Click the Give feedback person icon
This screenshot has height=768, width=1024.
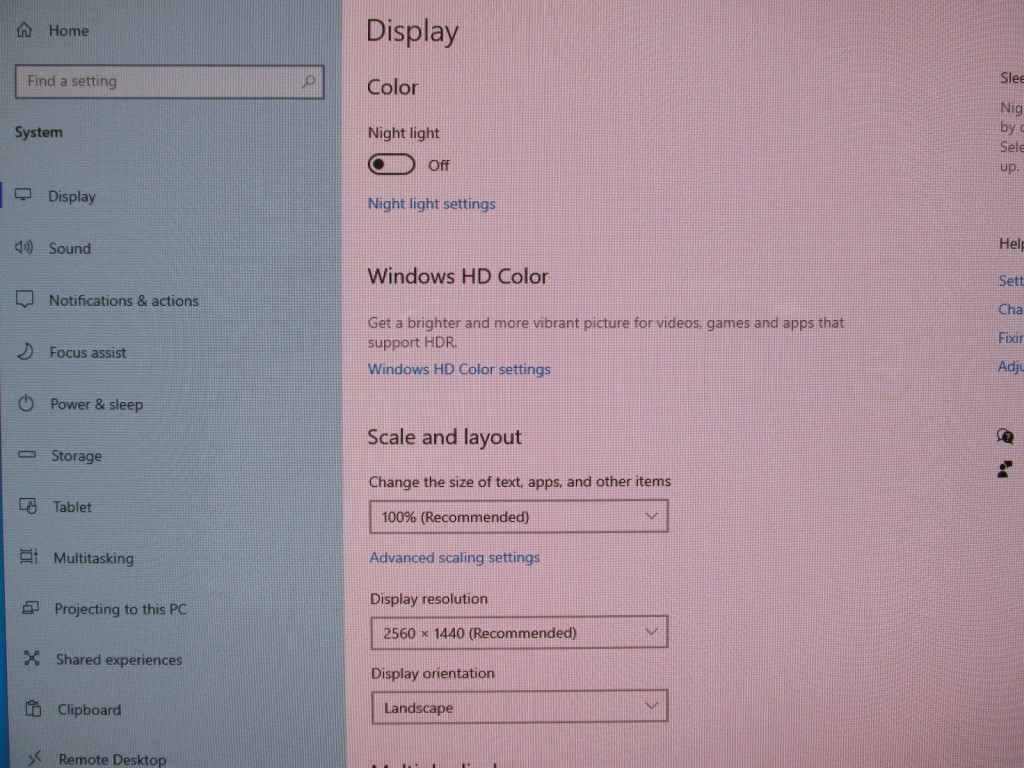point(1004,469)
